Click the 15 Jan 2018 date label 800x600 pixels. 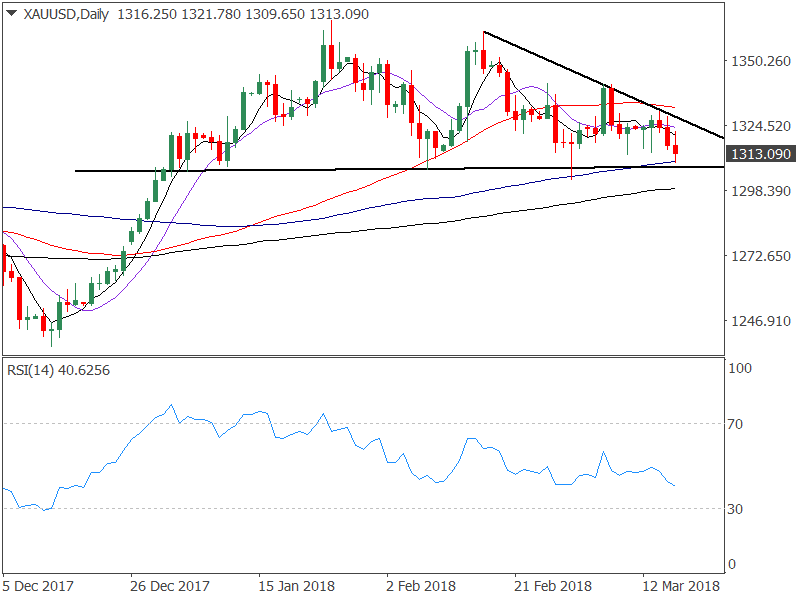pyautogui.click(x=296, y=586)
